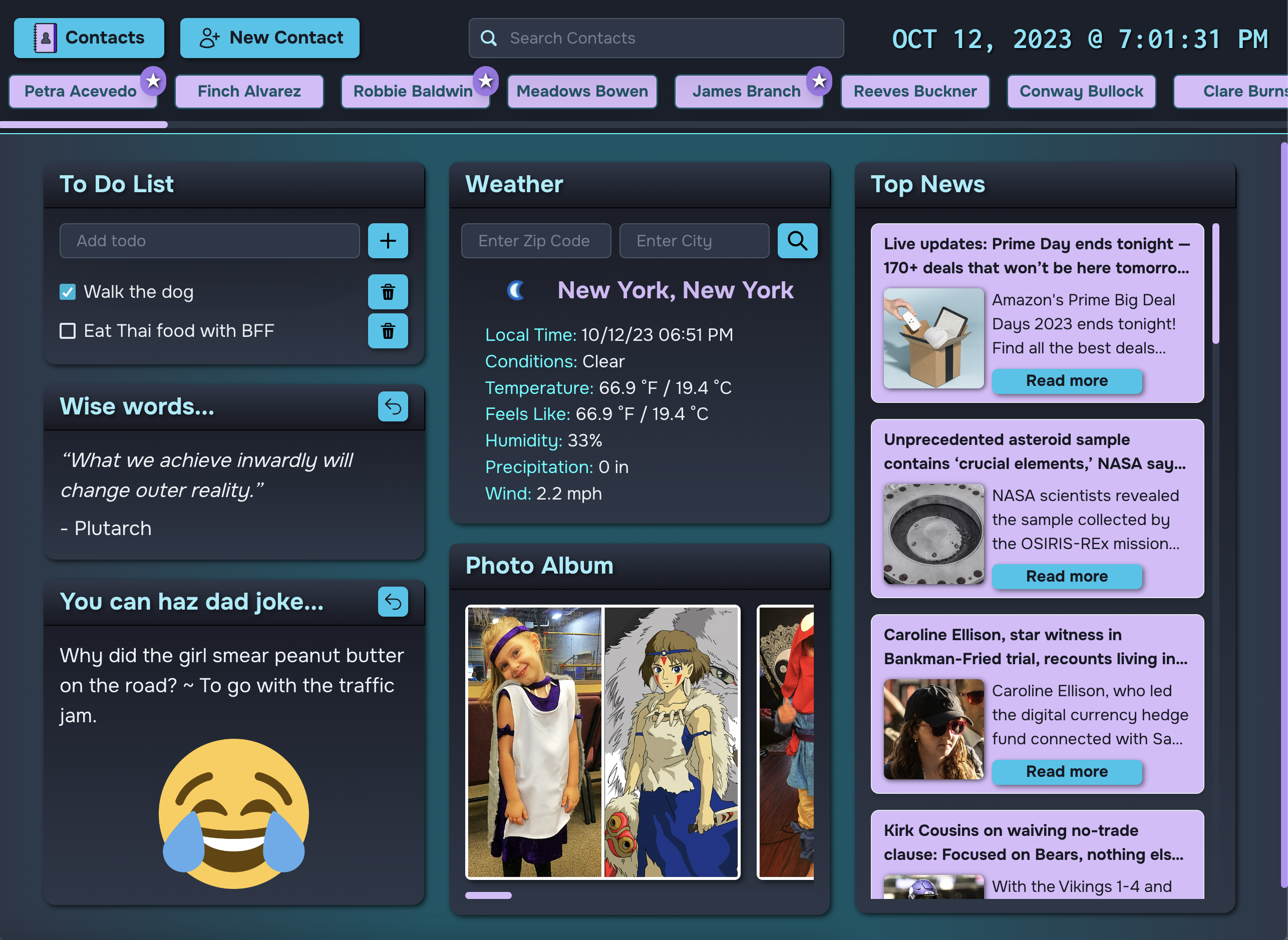Open Finch Alvarez contact
Image resolution: width=1288 pixels, height=940 pixels.
click(x=249, y=91)
